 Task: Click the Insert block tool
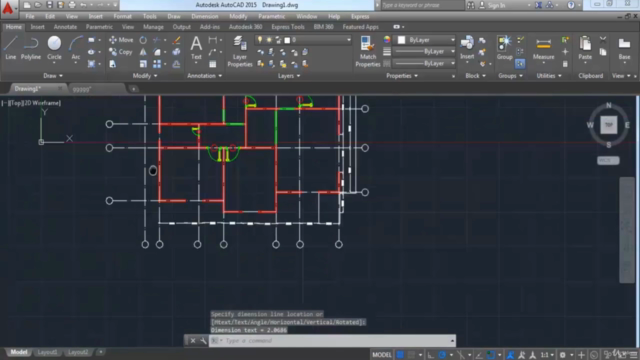coord(467,48)
